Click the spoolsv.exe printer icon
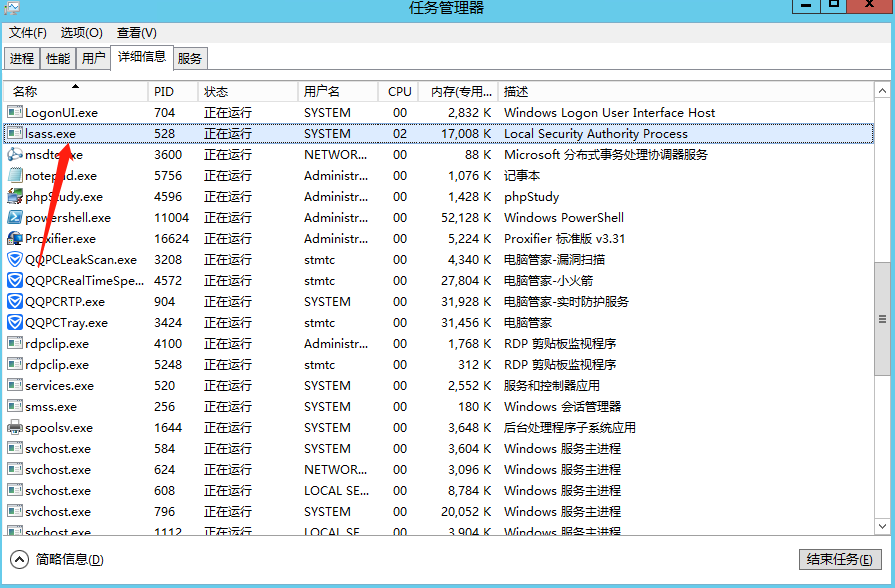 click(15, 428)
